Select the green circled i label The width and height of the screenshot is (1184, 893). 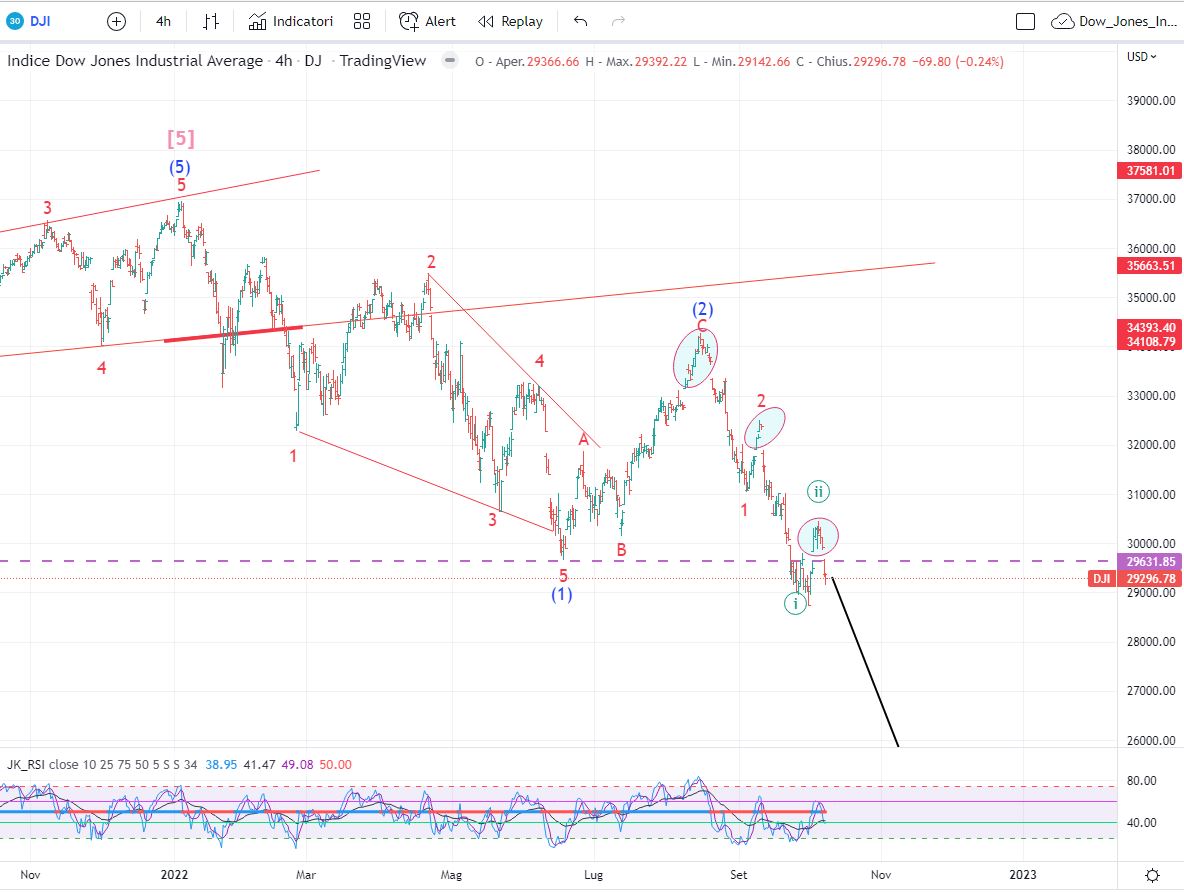[x=795, y=604]
